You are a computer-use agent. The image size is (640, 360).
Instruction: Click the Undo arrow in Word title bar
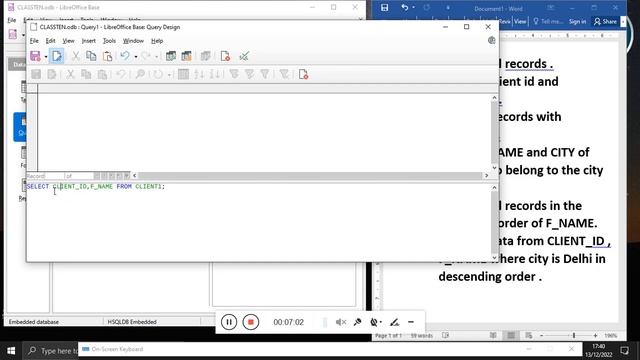pos(404,7)
